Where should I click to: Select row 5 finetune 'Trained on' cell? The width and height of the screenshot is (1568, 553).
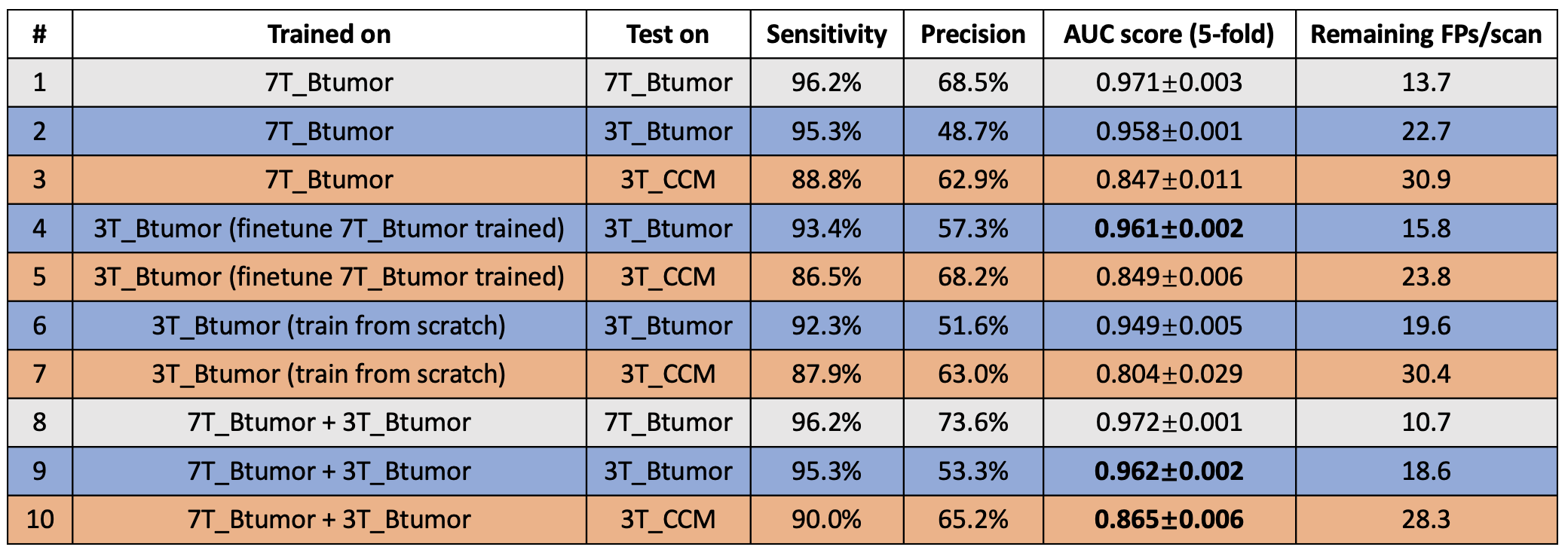point(329,276)
